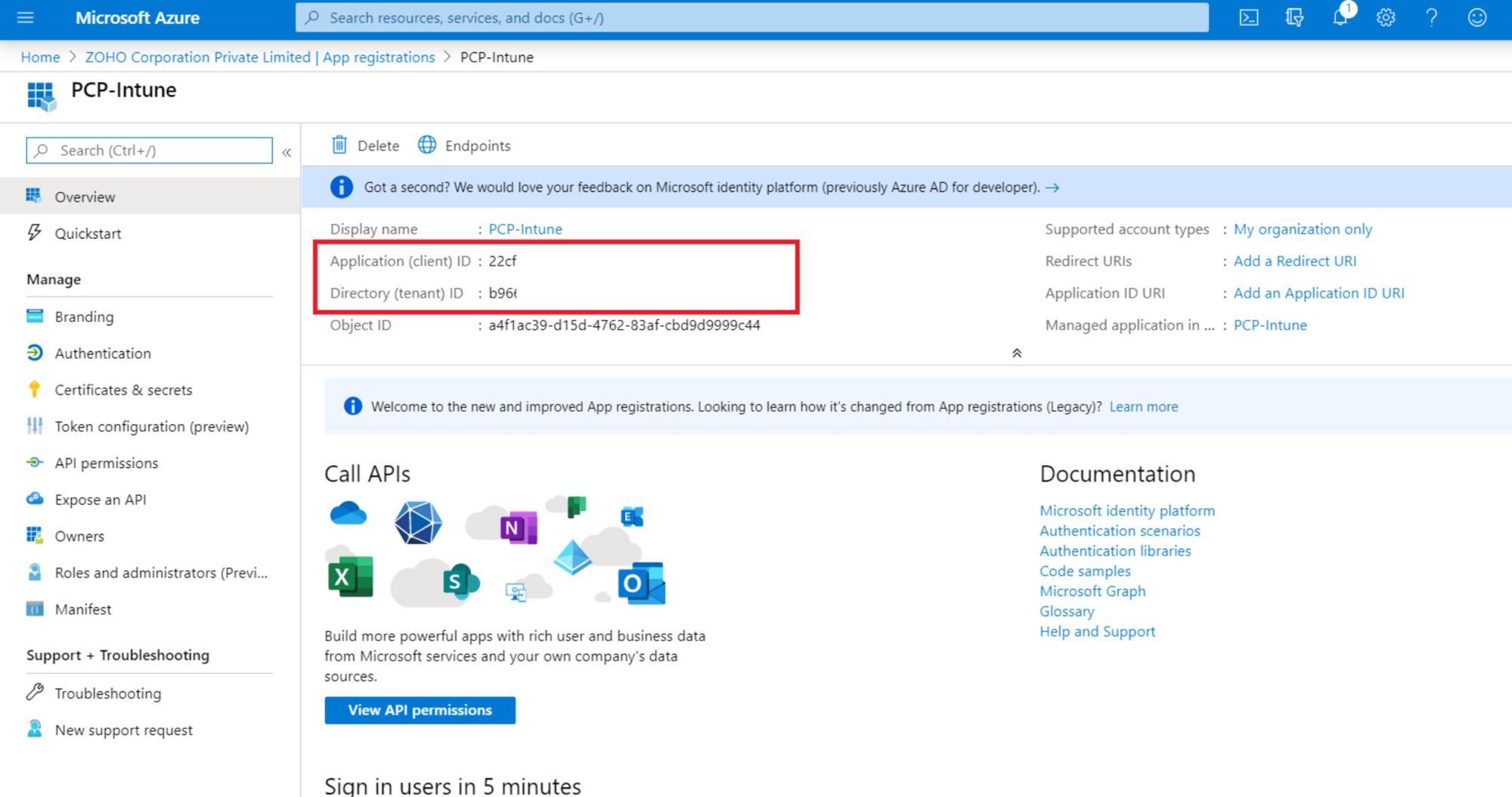Viewport: 1512px width, 797px height.
Task: Open the help question mark
Action: [x=1431, y=17]
